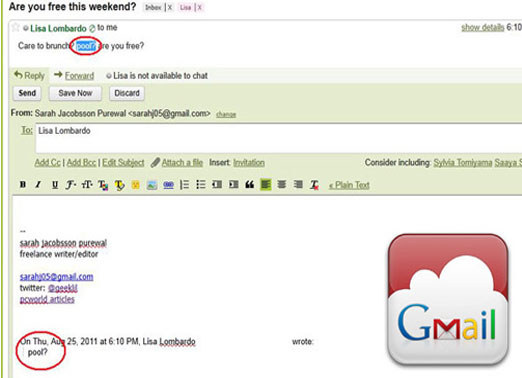The width and height of the screenshot is (522, 378).
Task: Apply numbered list formatting
Action: (184, 185)
